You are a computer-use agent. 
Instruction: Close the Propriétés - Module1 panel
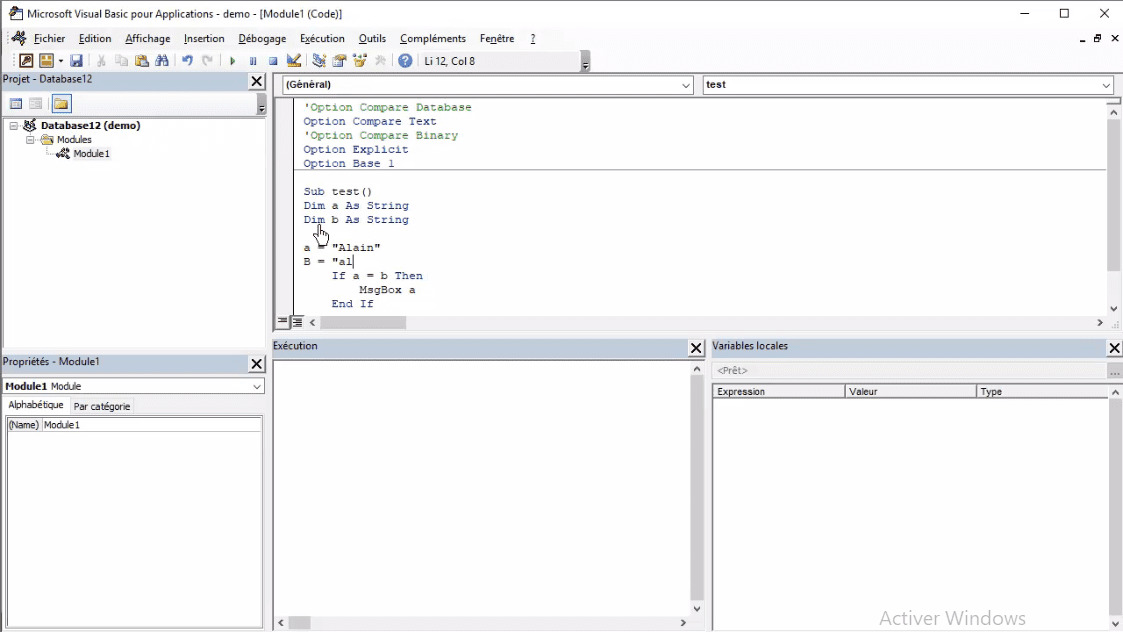256,364
